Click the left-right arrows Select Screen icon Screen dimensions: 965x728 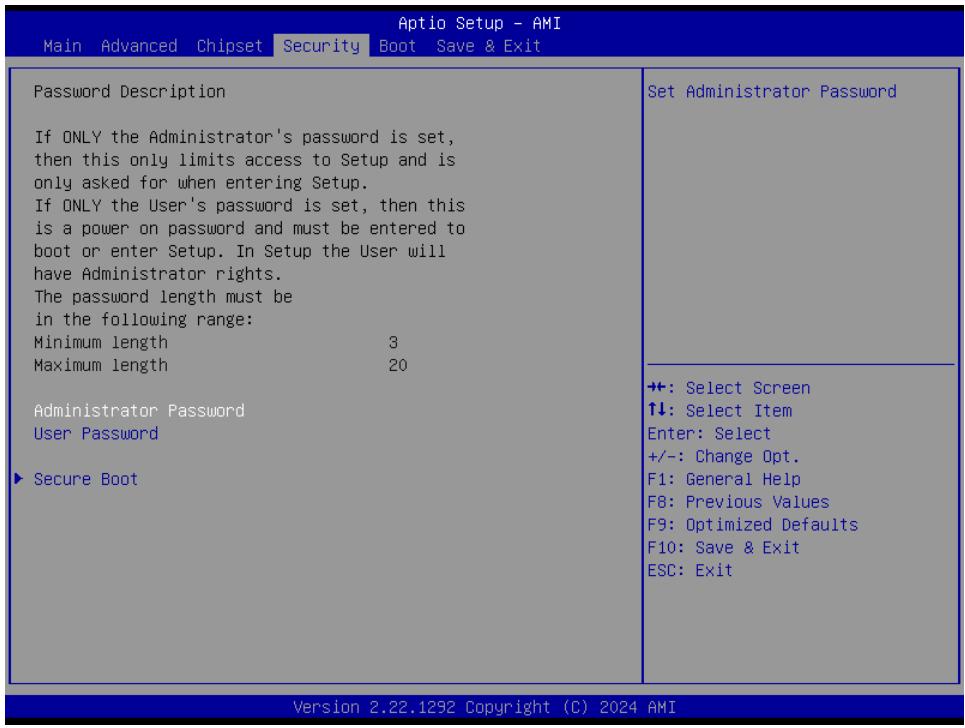tap(657, 388)
